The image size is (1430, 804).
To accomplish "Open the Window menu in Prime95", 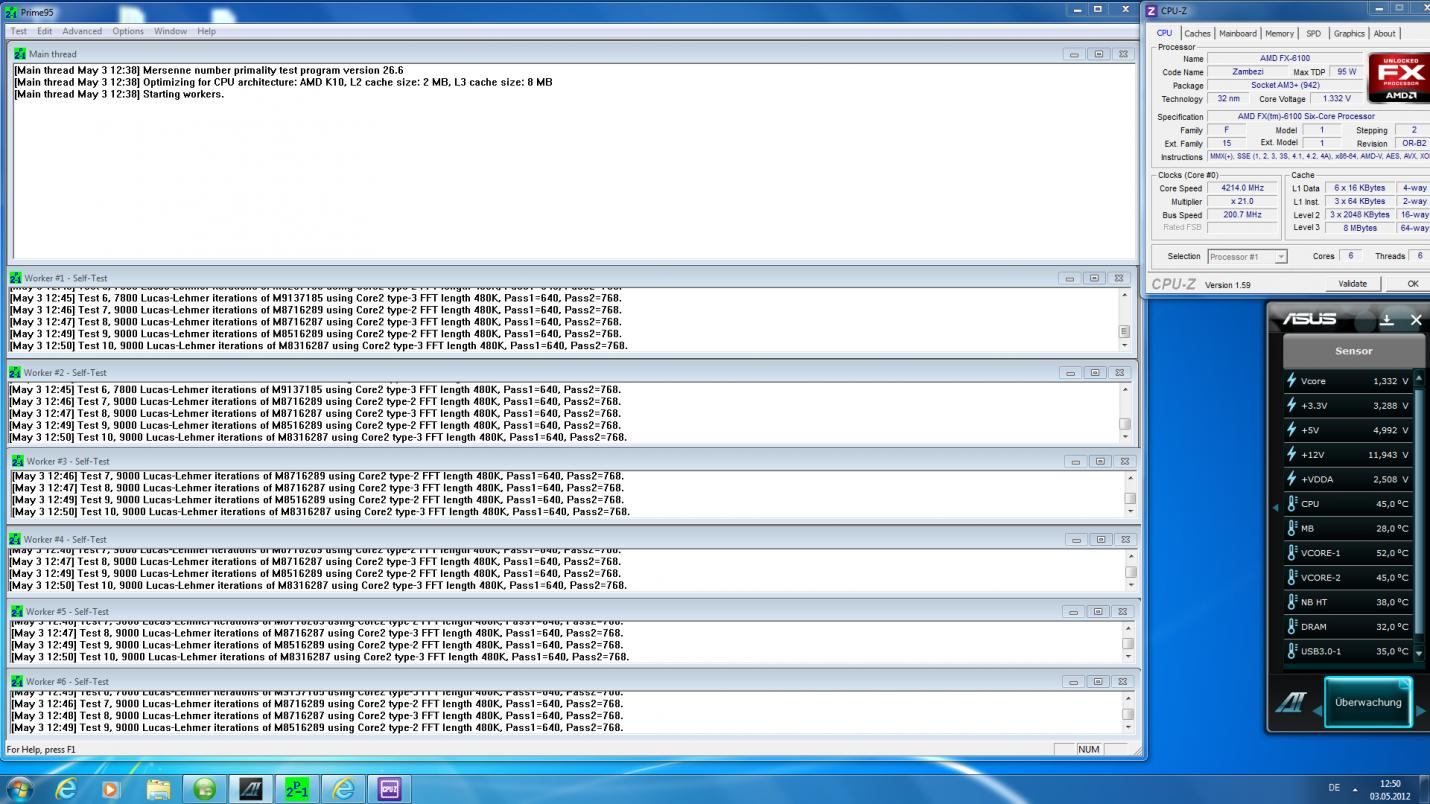I will pyautogui.click(x=170, y=31).
